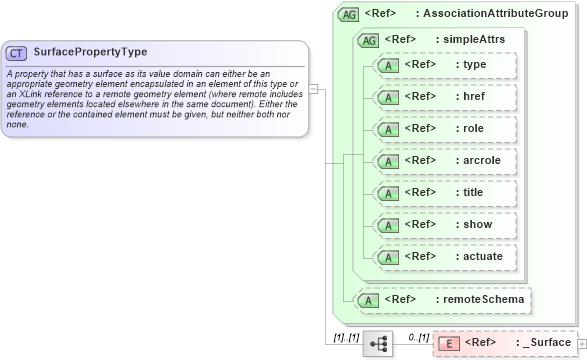Select the 'remoteSchema' attribute name
The image size is (587, 360).
[484, 299]
